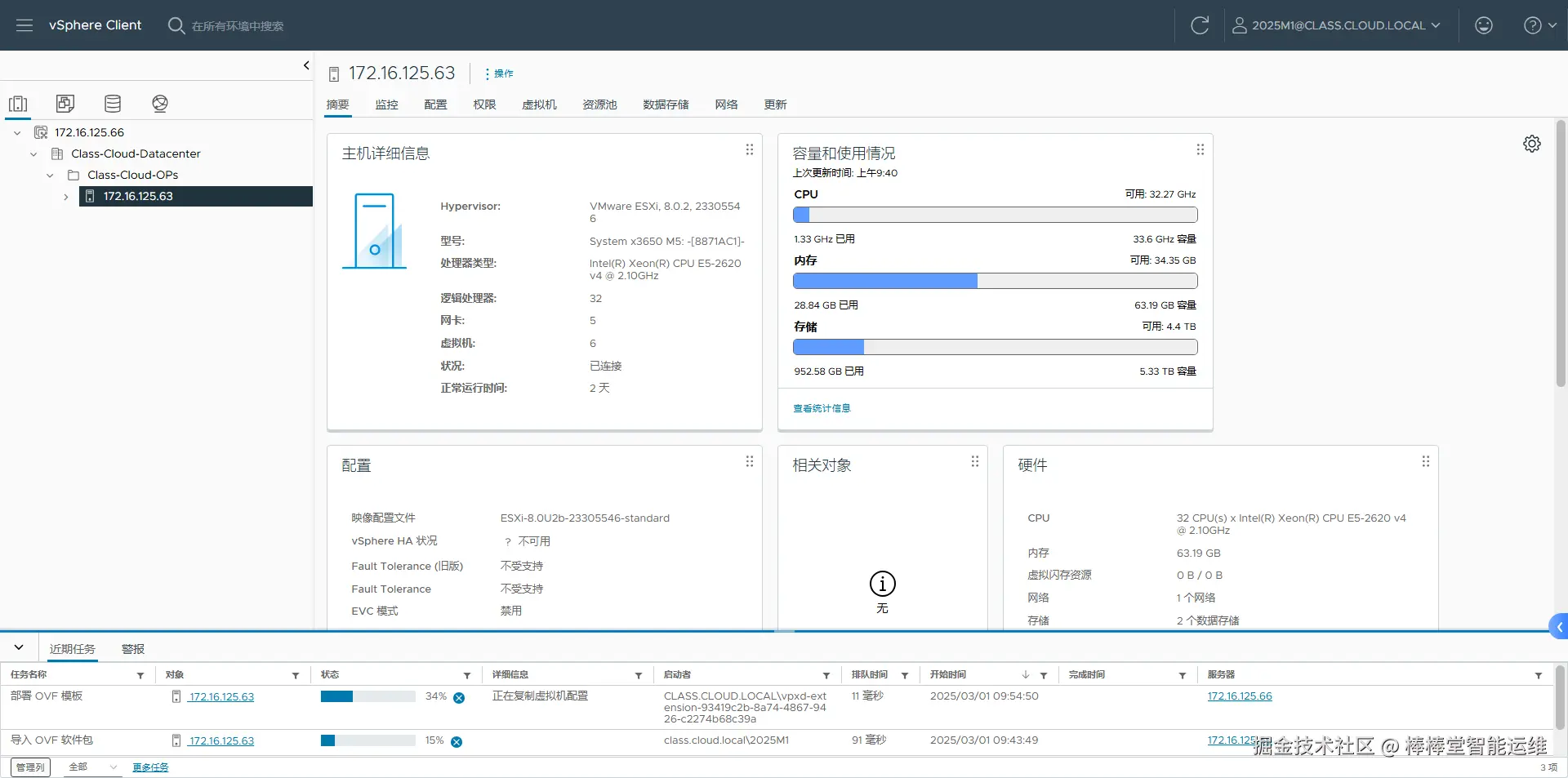
Task: Filter the 开始时间 column
Action: pyautogui.click(x=1044, y=676)
